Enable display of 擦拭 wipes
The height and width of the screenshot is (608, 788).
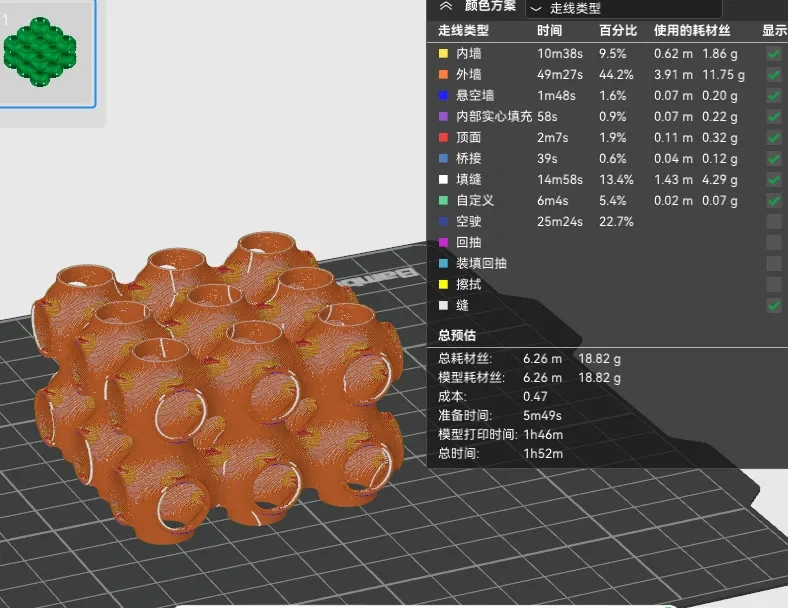pos(774,285)
